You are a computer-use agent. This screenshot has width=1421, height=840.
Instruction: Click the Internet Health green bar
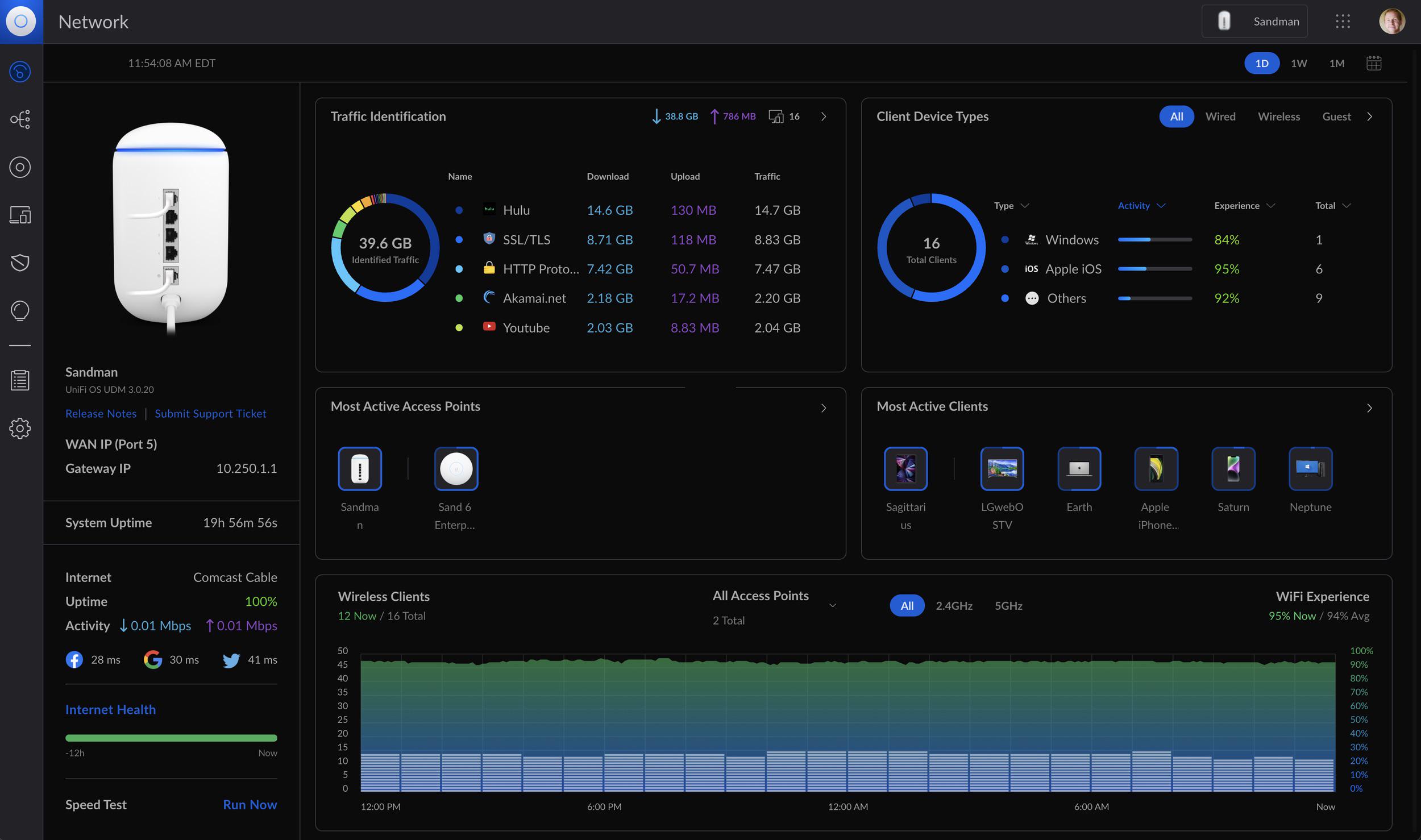pos(171,738)
